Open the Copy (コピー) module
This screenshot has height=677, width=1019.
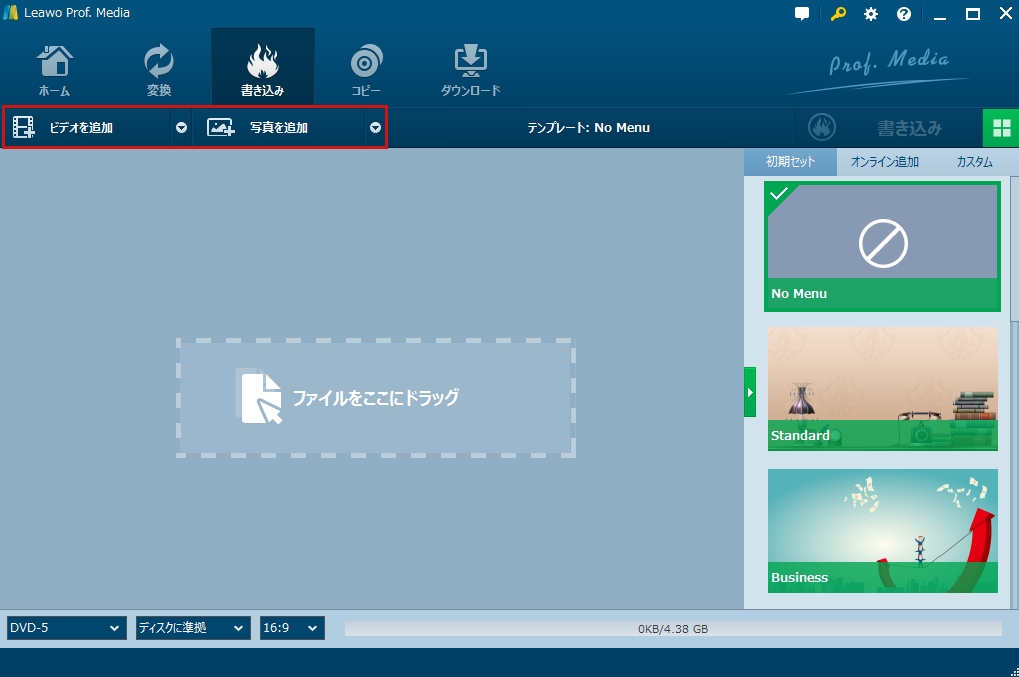(x=365, y=70)
